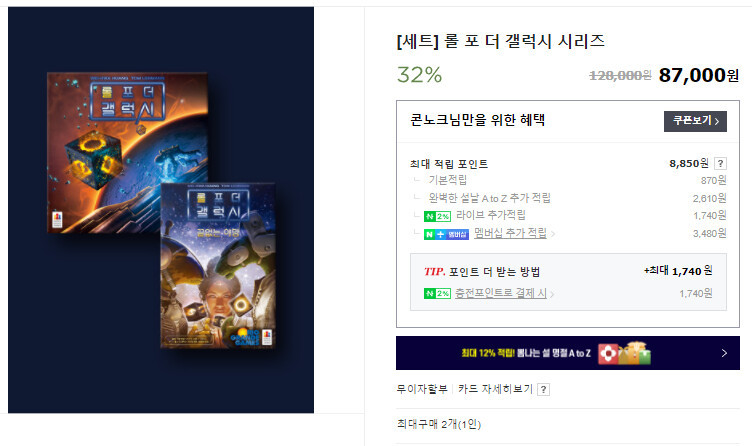752x446 pixels.
Task: Open the 충전포인트로 결제 시 link
Action: 501,293
